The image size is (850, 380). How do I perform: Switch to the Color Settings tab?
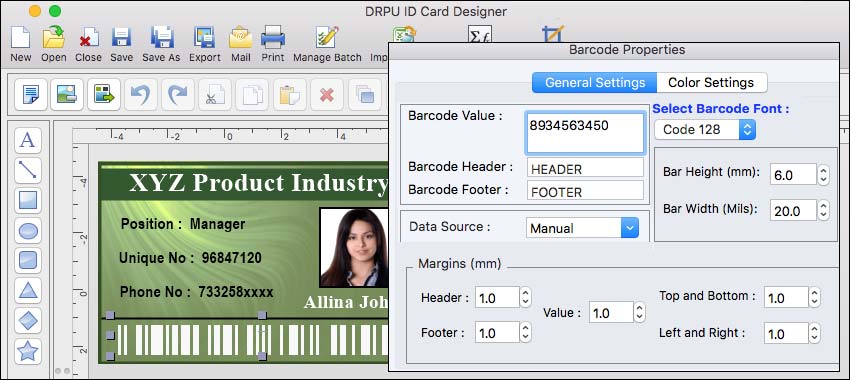(711, 82)
